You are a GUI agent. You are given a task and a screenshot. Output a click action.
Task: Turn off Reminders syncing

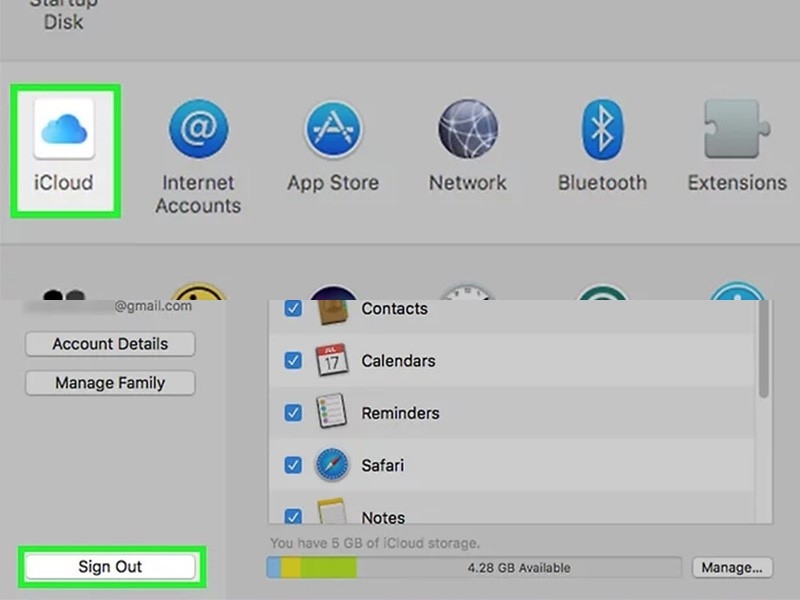(290, 413)
